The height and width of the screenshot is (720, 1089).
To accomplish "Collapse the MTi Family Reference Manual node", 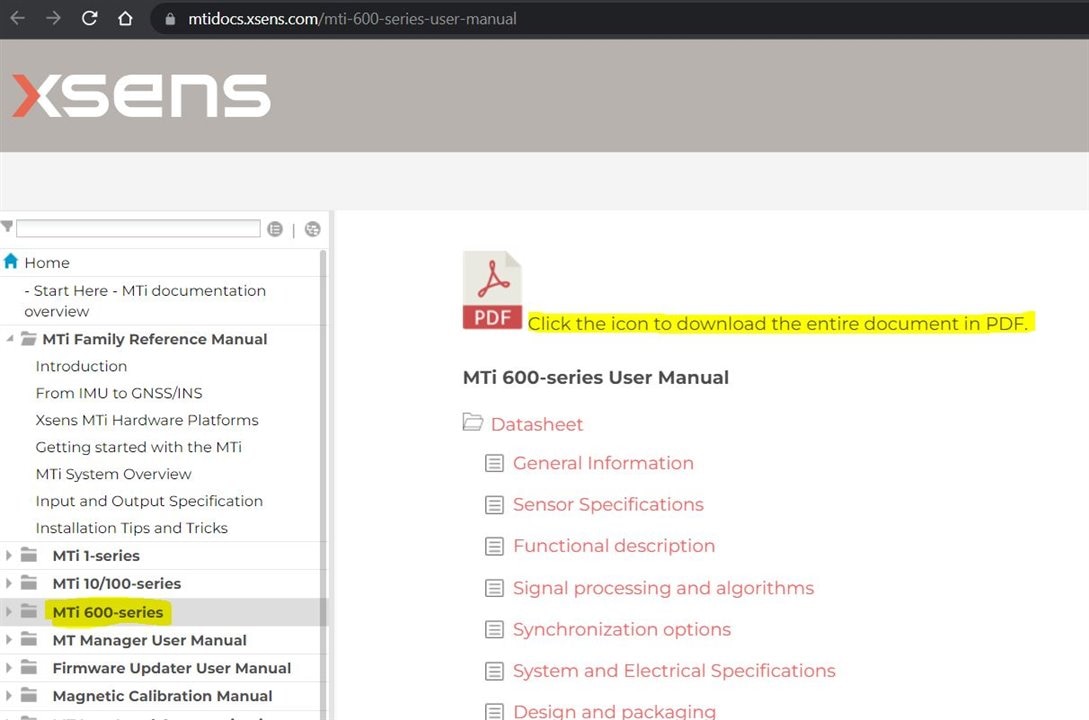I will coord(9,339).
